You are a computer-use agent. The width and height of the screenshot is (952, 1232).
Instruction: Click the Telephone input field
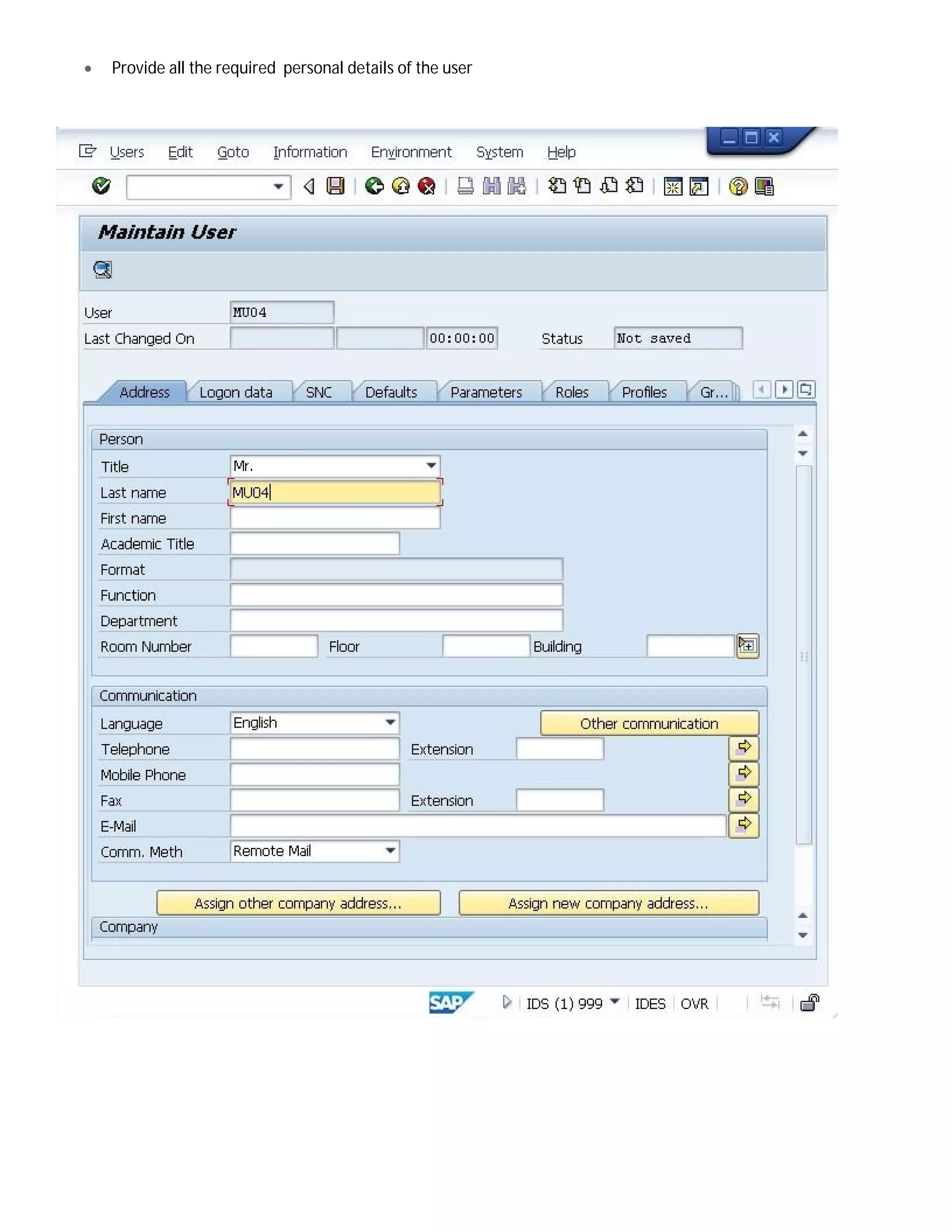pyautogui.click(x=315, y=748)
